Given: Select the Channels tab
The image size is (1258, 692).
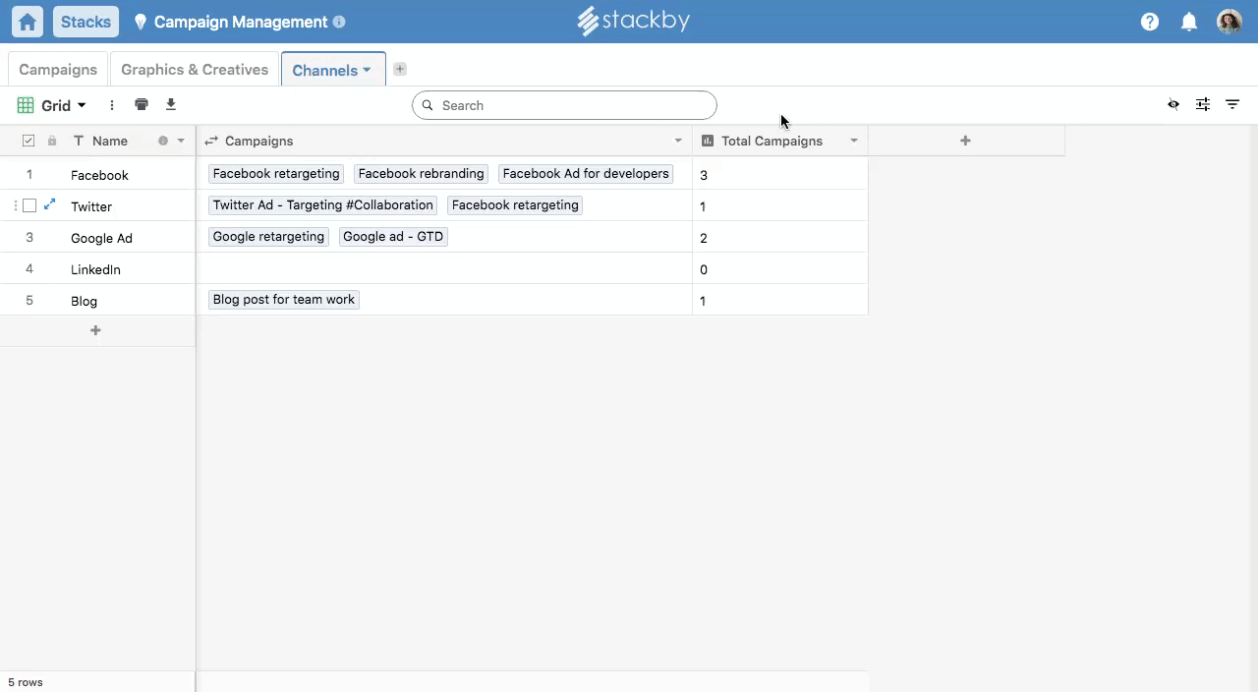Looking at the screenshot, I should [x=325, y=70].
